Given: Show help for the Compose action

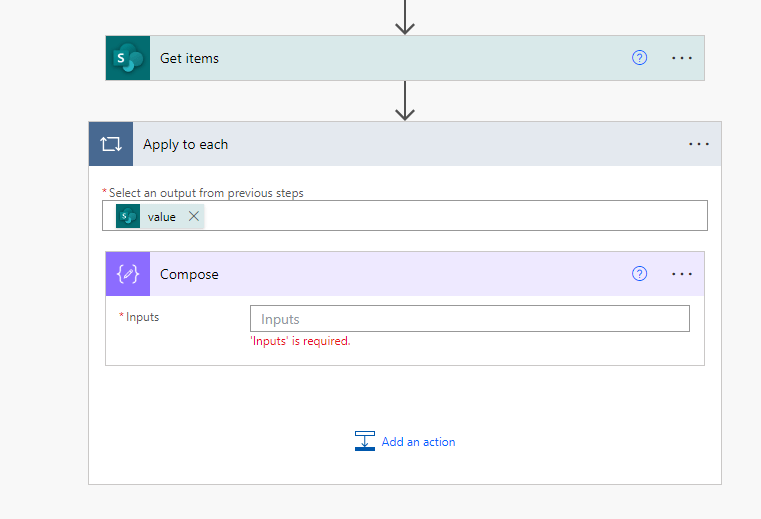Looking at the screenshot, I should (640, 274).
